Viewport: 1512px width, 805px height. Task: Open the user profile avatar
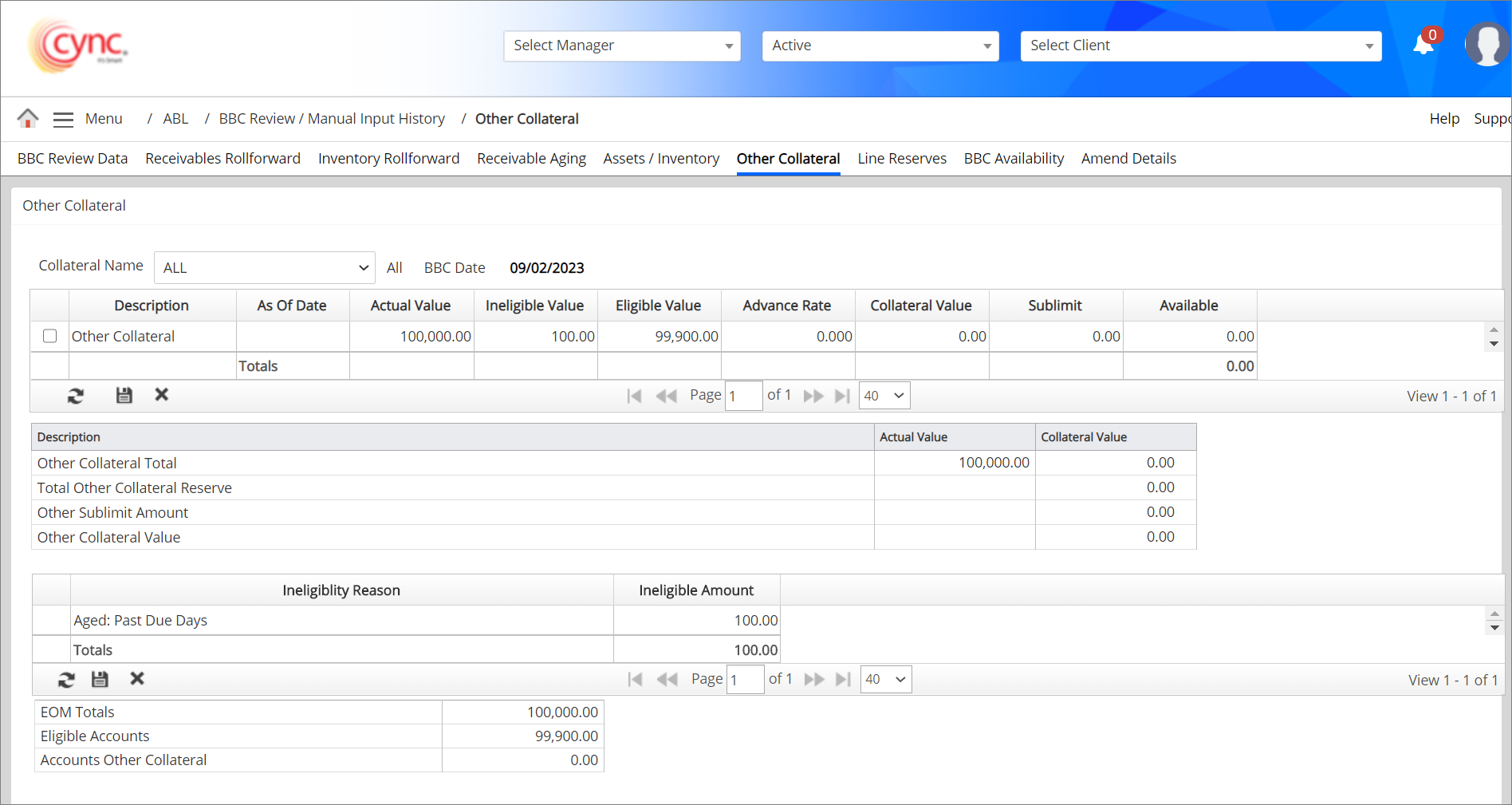click(x=1486, y=45)
